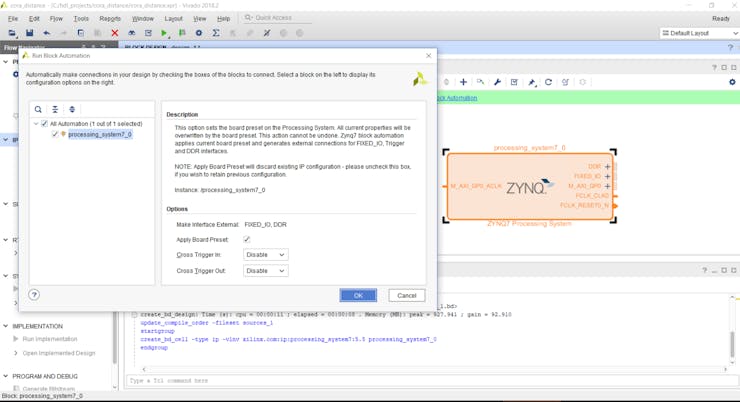Screen dimensions: 740x402
Task: Toggle the Apply Board Preset checkbox
Action: [x=247, y=239]
